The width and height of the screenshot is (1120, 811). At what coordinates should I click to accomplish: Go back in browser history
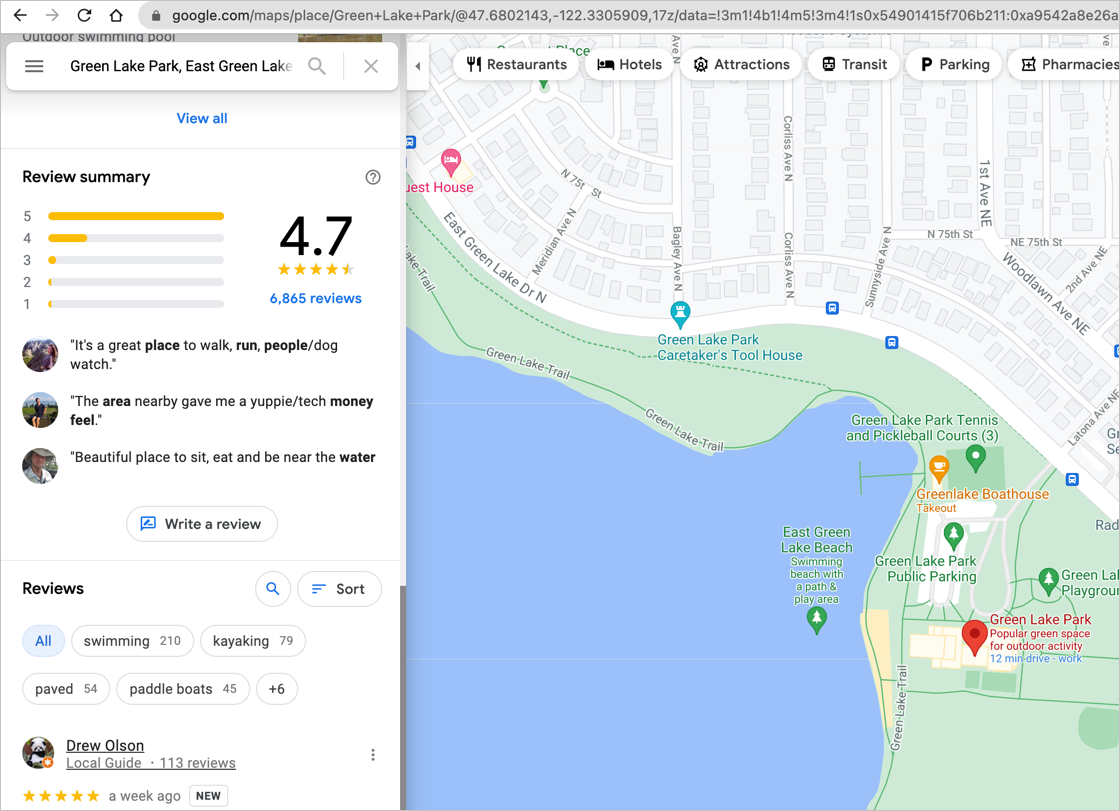click(x=20, y=15)
